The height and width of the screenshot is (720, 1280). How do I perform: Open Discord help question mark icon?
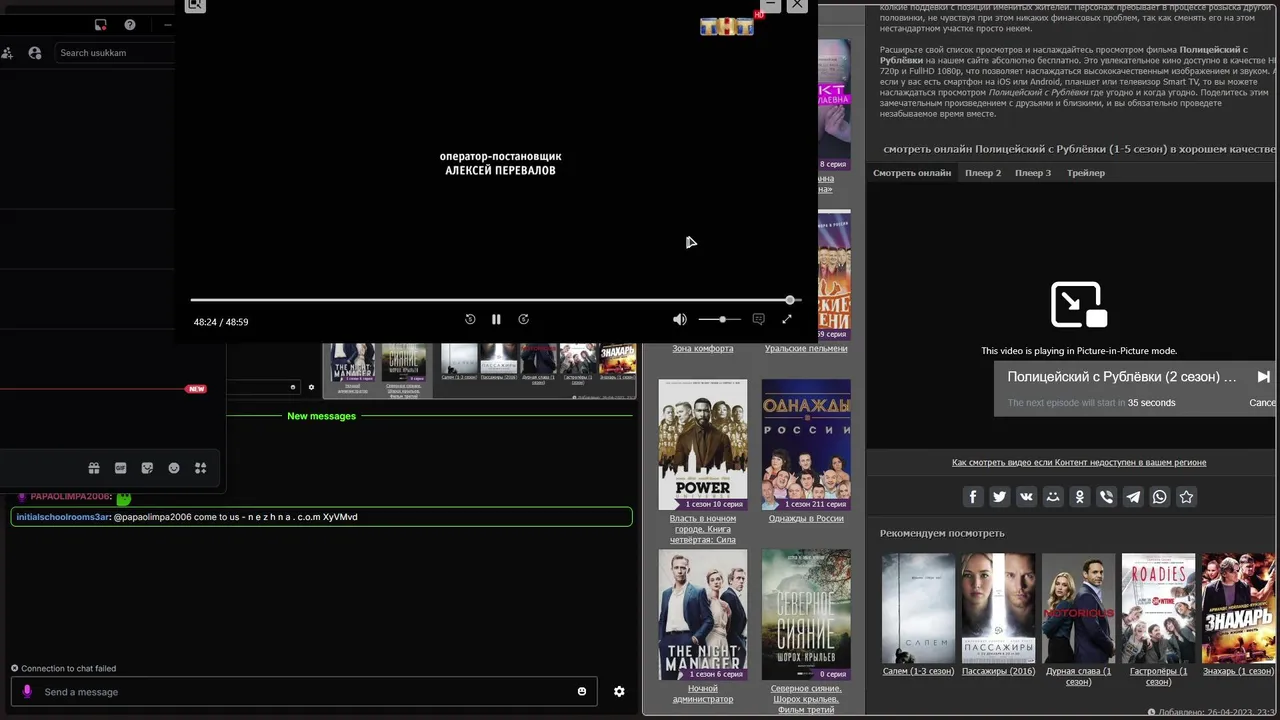(x=130, y=25)
